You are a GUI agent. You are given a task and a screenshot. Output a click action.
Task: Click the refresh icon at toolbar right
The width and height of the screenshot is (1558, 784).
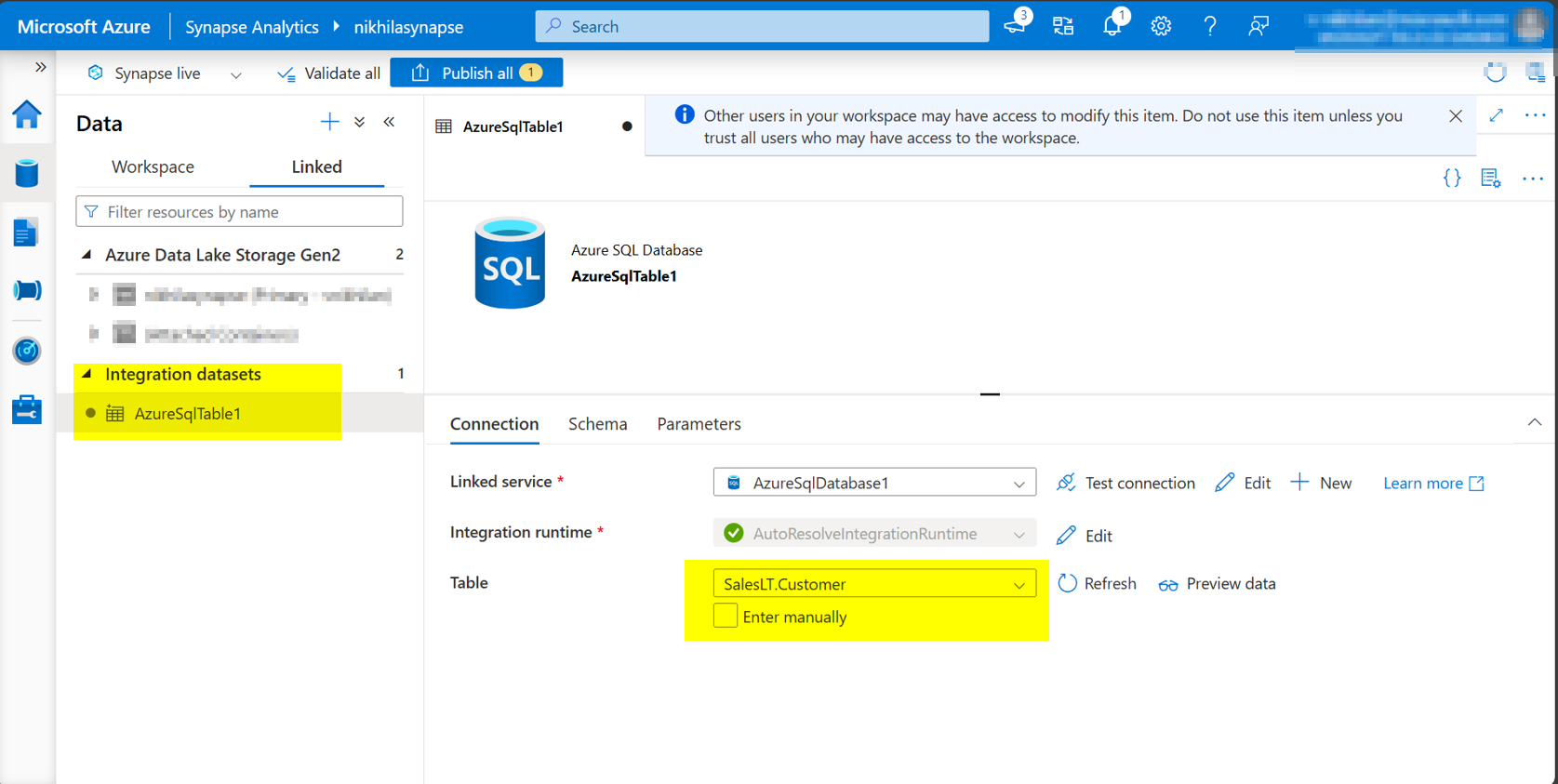point(1495,73)
